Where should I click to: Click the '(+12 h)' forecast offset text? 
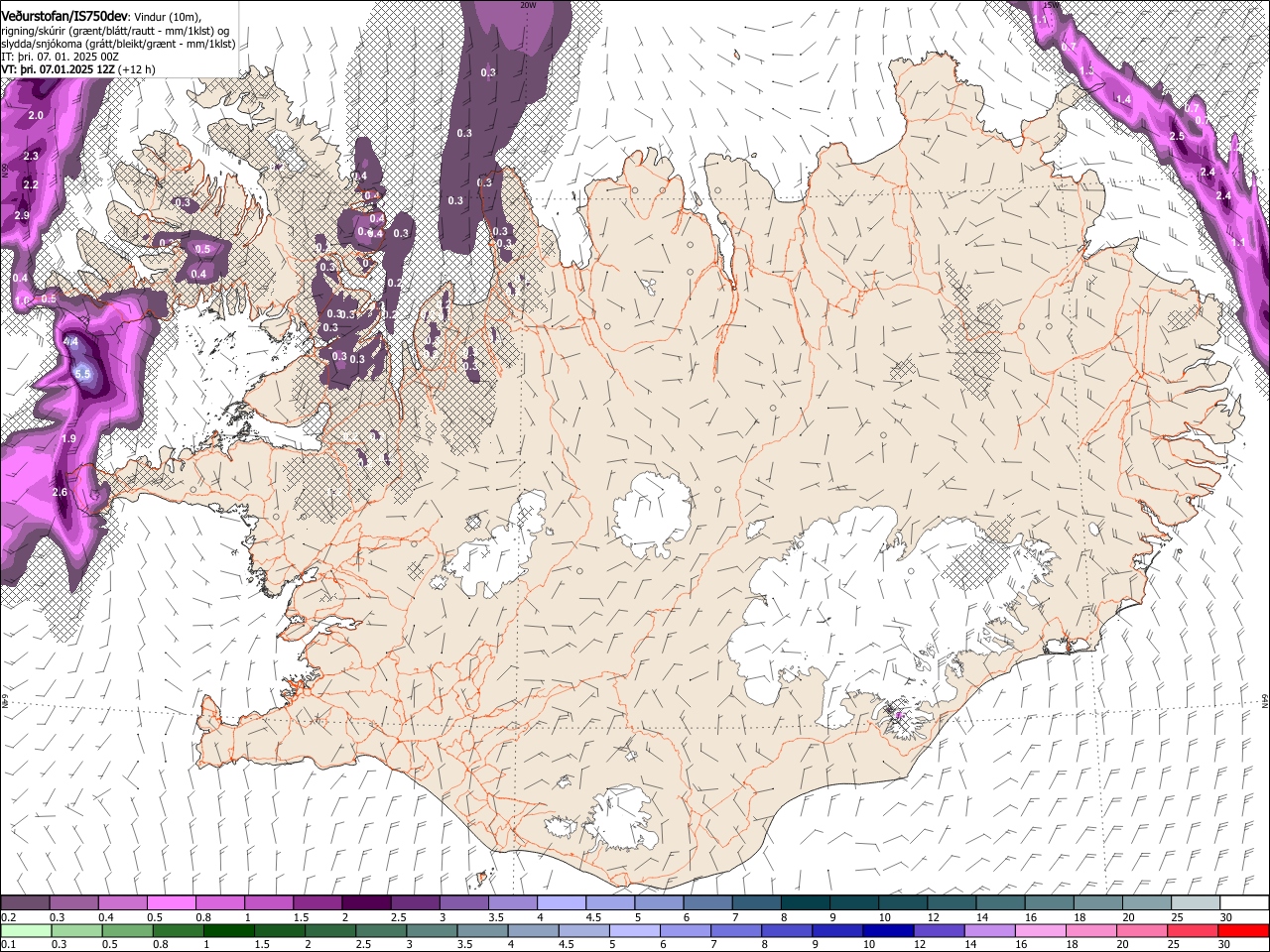[137, 69]
